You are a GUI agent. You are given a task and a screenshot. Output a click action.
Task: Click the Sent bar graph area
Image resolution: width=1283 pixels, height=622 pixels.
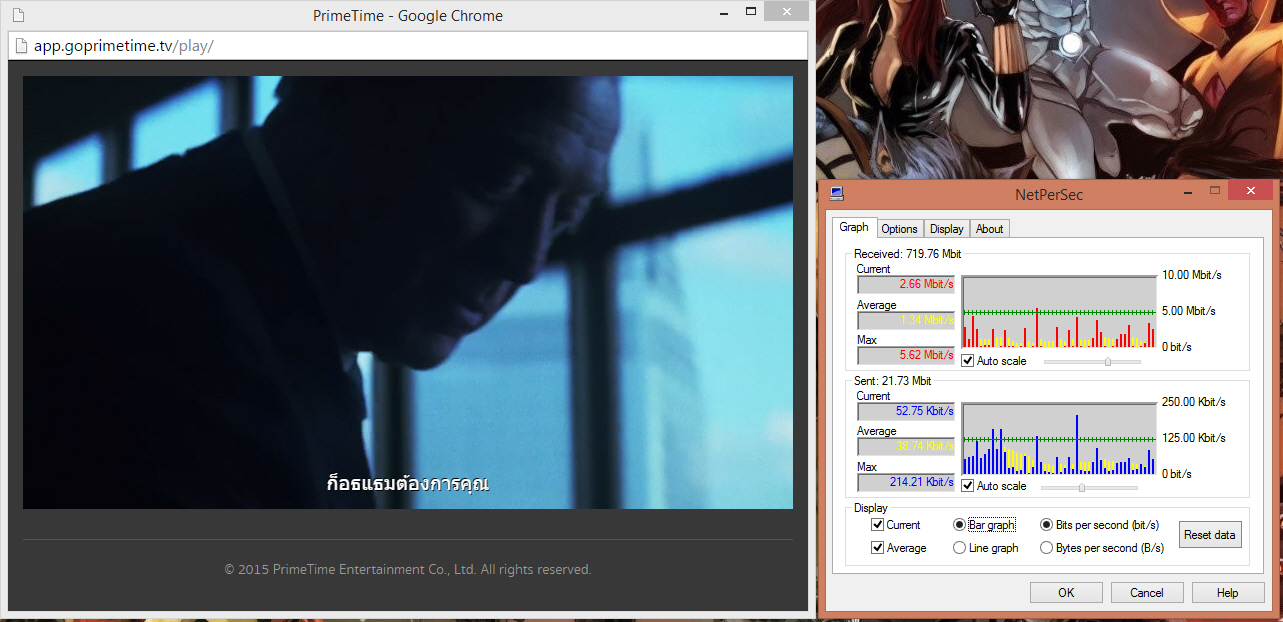coord(1059,439)
